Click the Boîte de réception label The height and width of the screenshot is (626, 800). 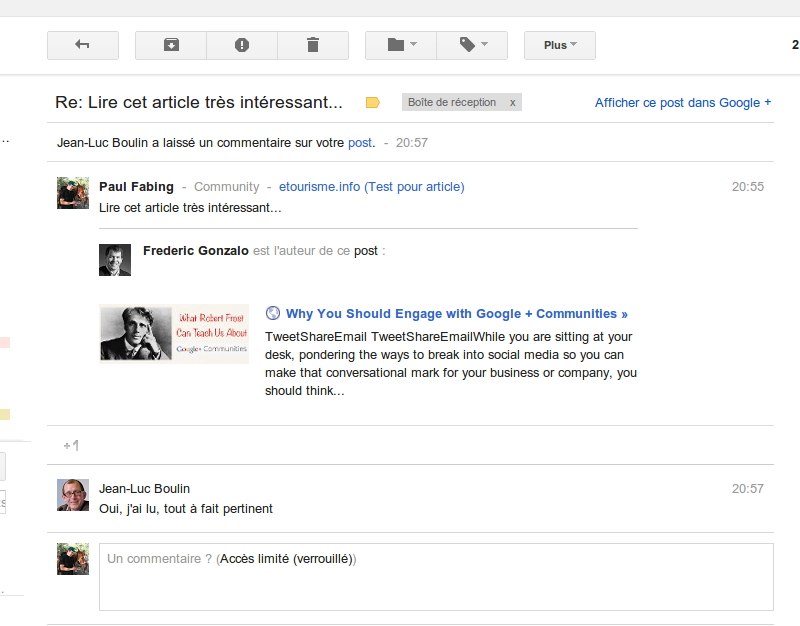click(x=452, y=103)
